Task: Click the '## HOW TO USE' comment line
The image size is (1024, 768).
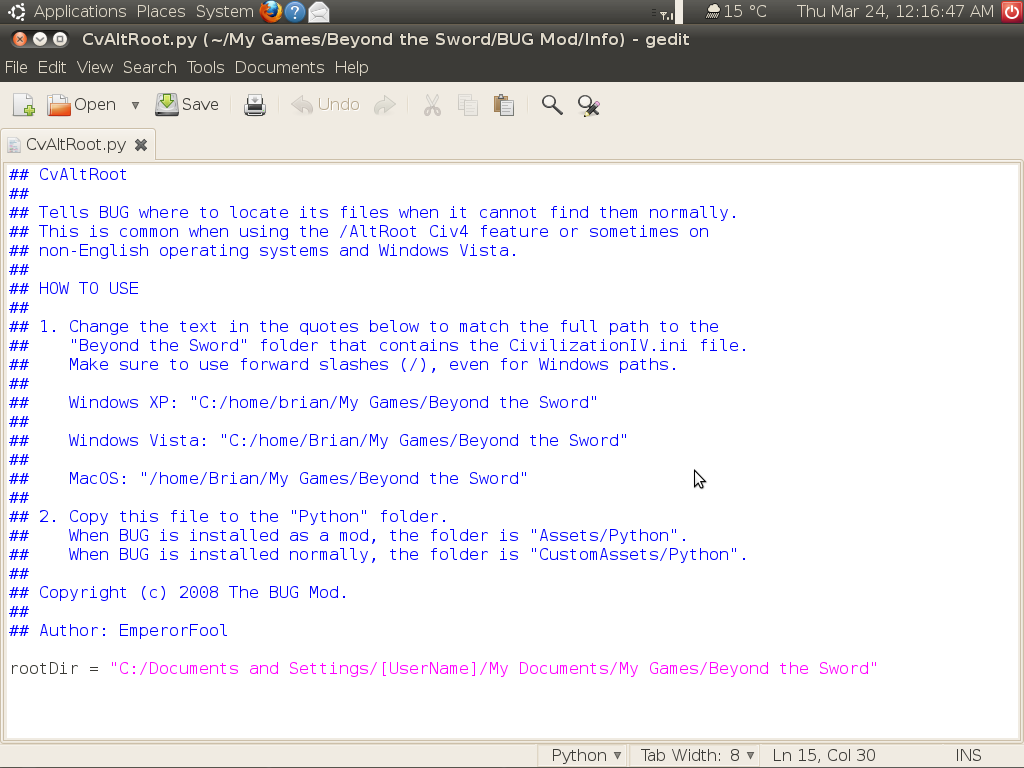Action: (x=74, y=289)
